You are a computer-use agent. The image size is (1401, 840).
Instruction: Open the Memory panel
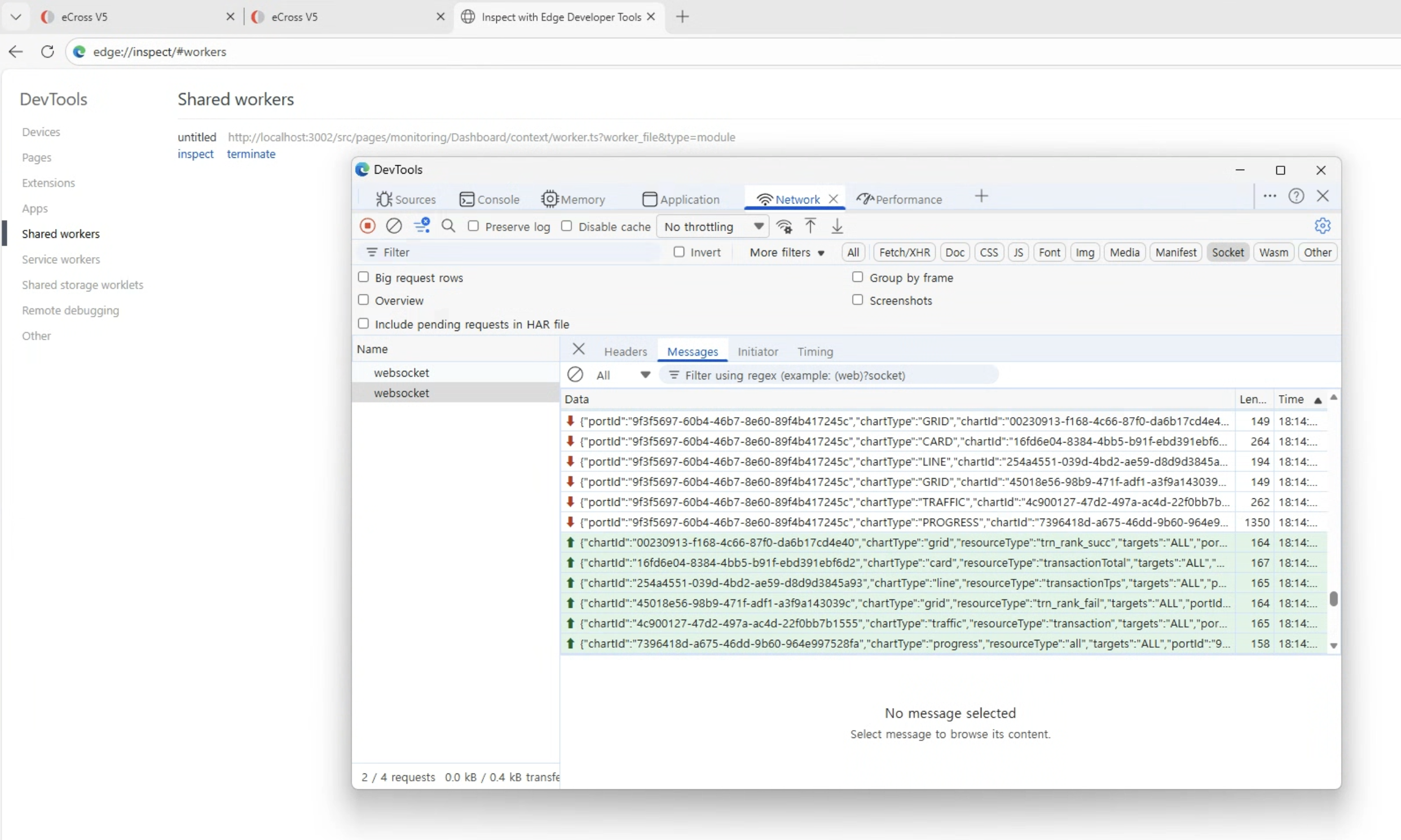pos(574,199)
